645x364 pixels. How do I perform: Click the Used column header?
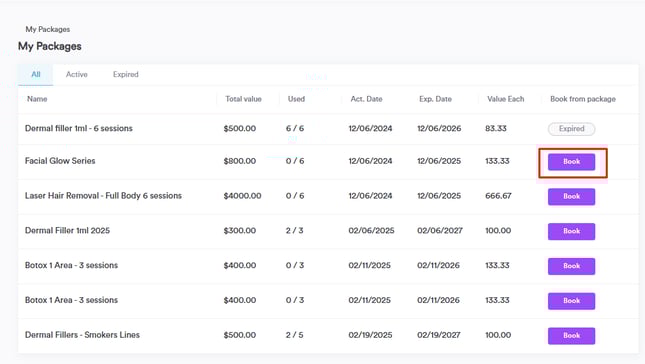[x=296, y=99]
